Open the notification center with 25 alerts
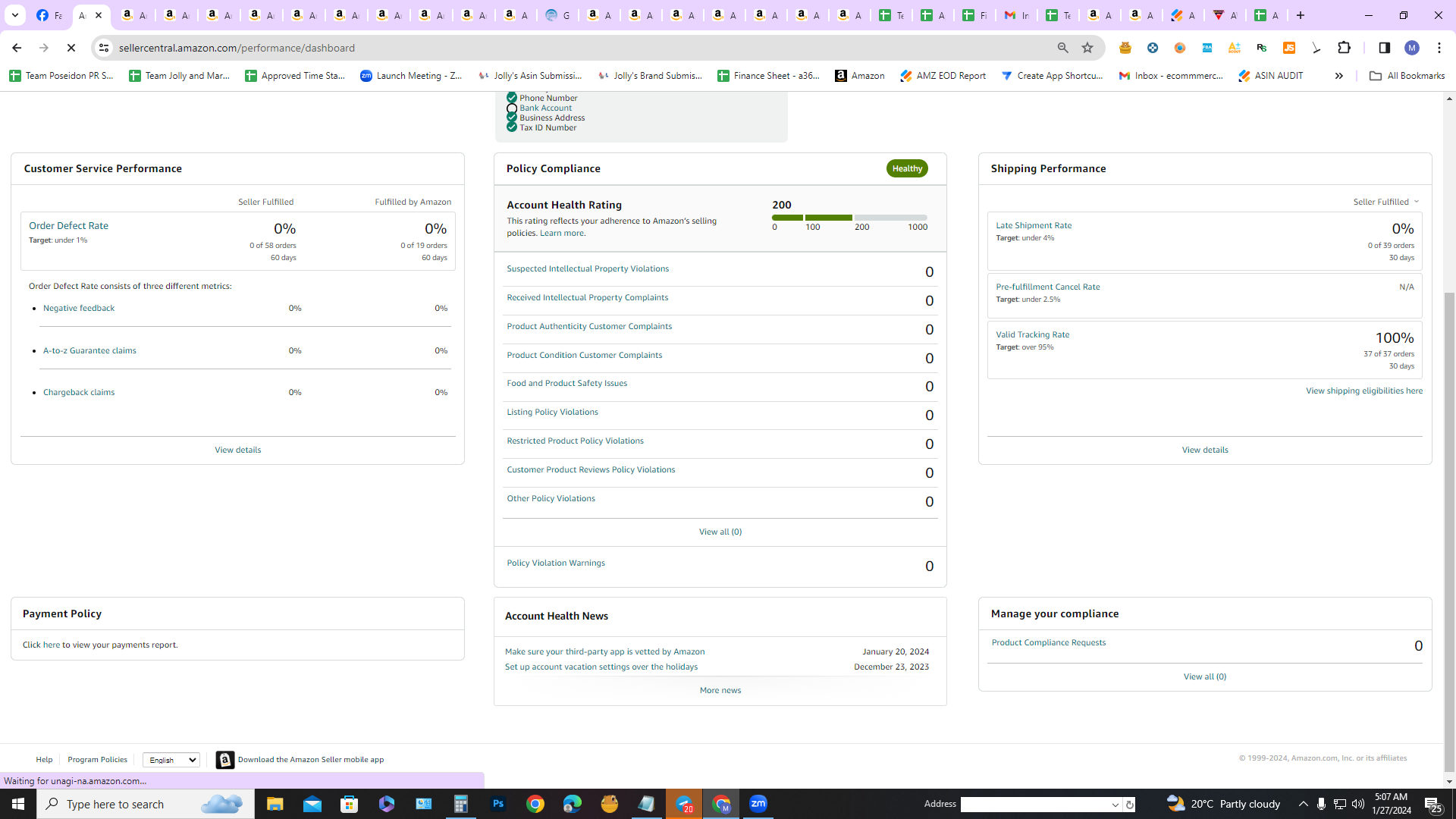Screen dimensions: 1456x819 click(x=1433, y=804)
